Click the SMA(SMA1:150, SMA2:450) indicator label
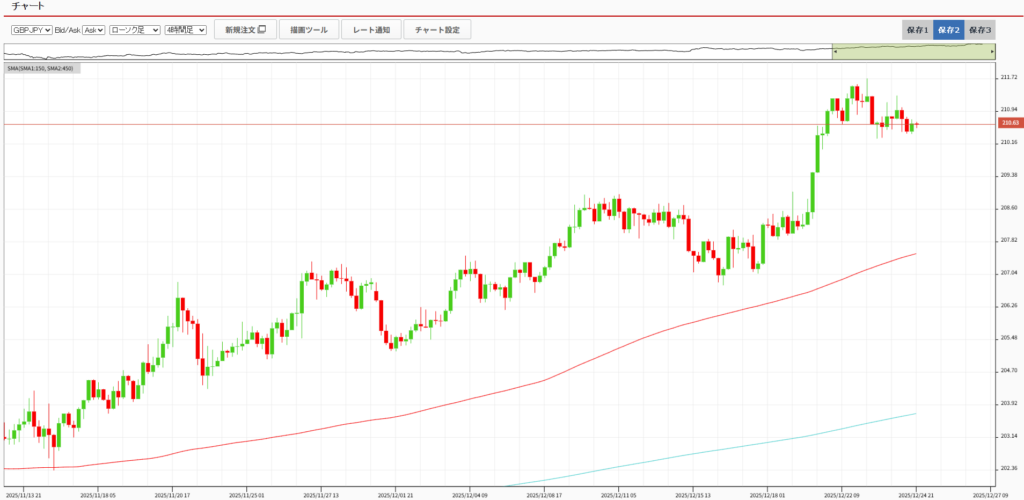 point(41,68)
